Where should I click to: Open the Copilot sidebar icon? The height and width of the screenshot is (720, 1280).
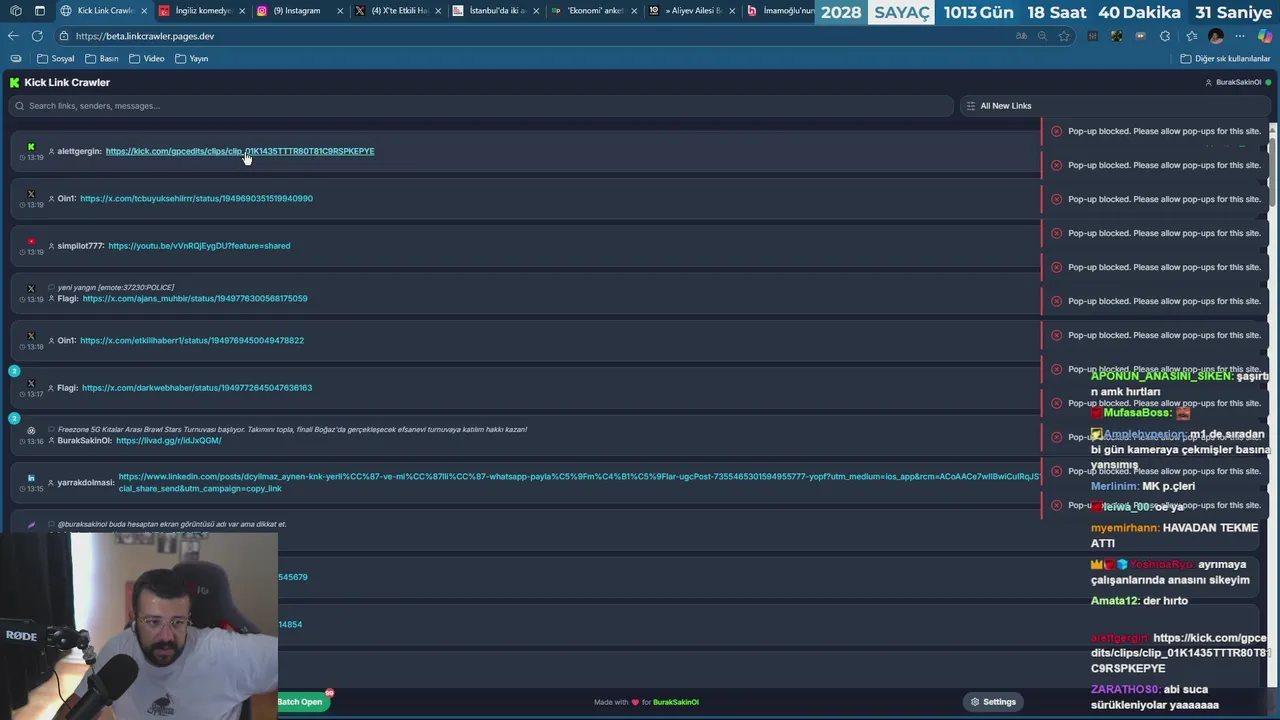pyautogui.click(x=1265, y=36)
